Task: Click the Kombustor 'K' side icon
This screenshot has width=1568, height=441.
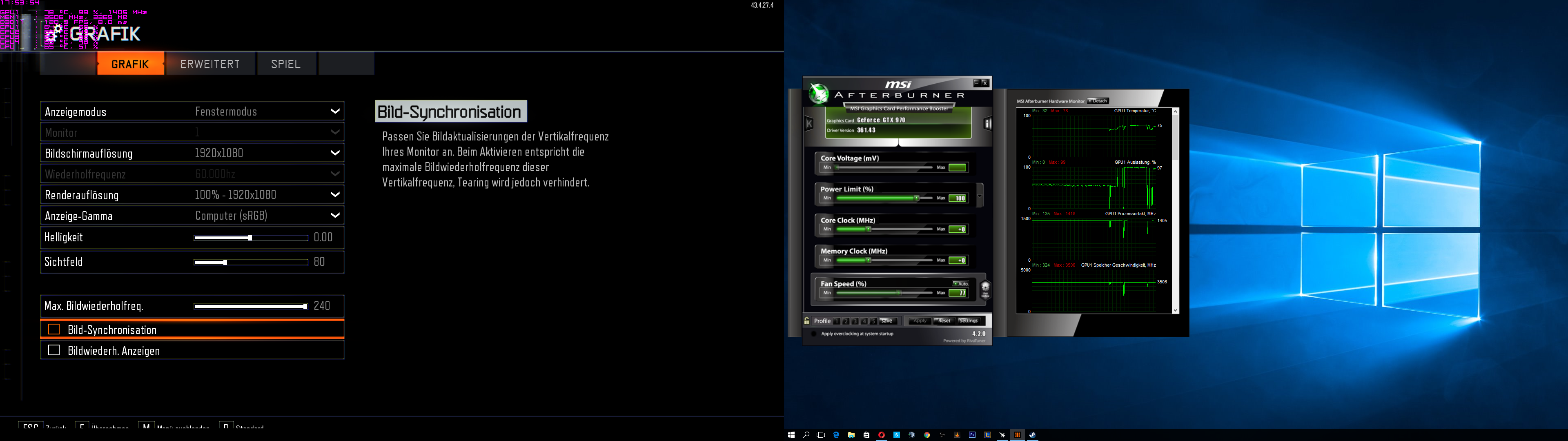Action: (809, 124)
